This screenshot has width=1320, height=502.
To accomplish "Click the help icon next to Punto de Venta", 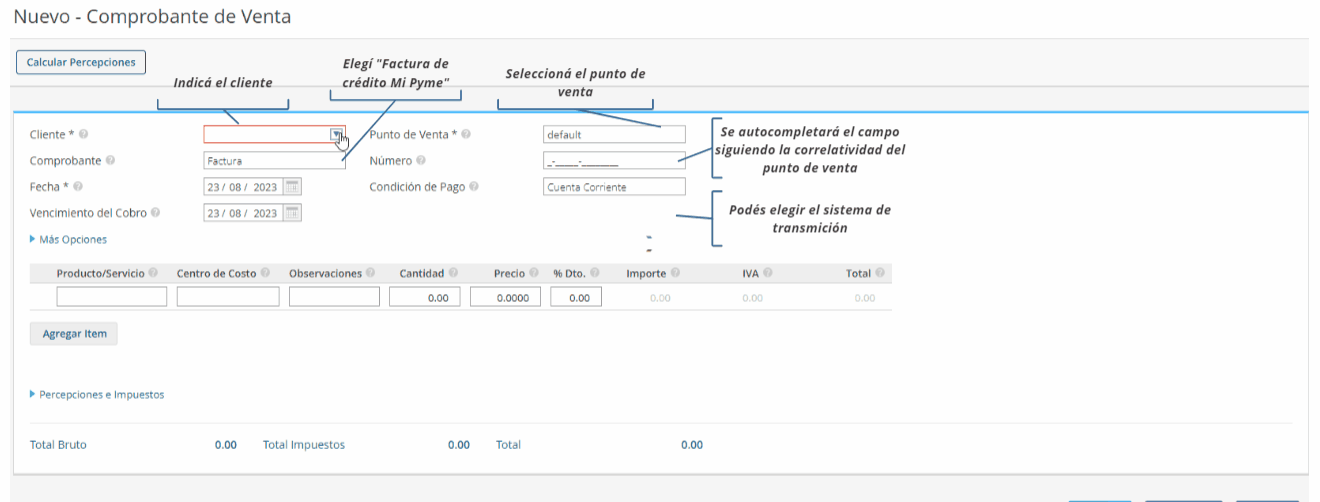I will [x=466, y=134].
